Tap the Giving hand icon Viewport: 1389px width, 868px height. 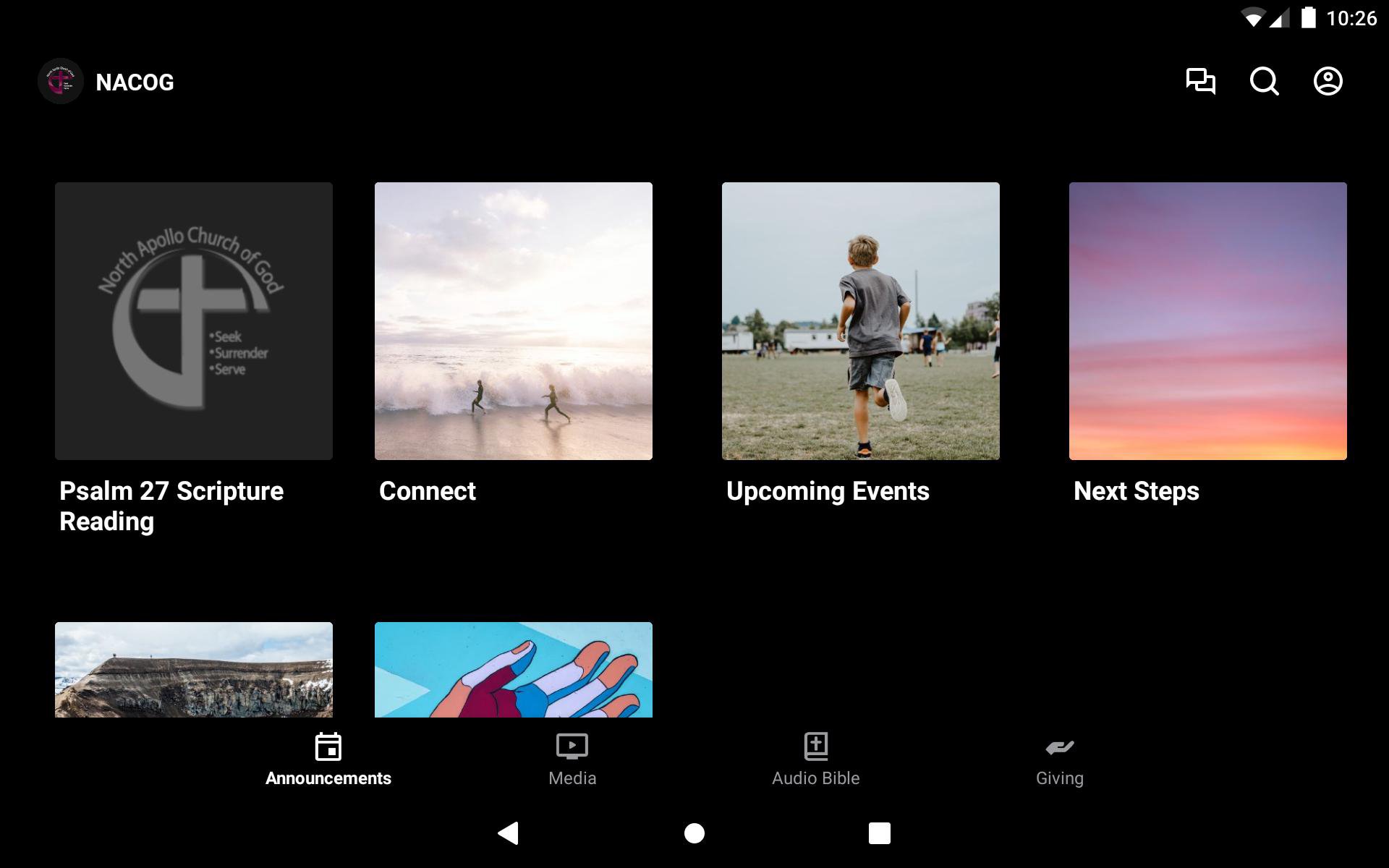pyautogui.click(x=1059, y=746)
